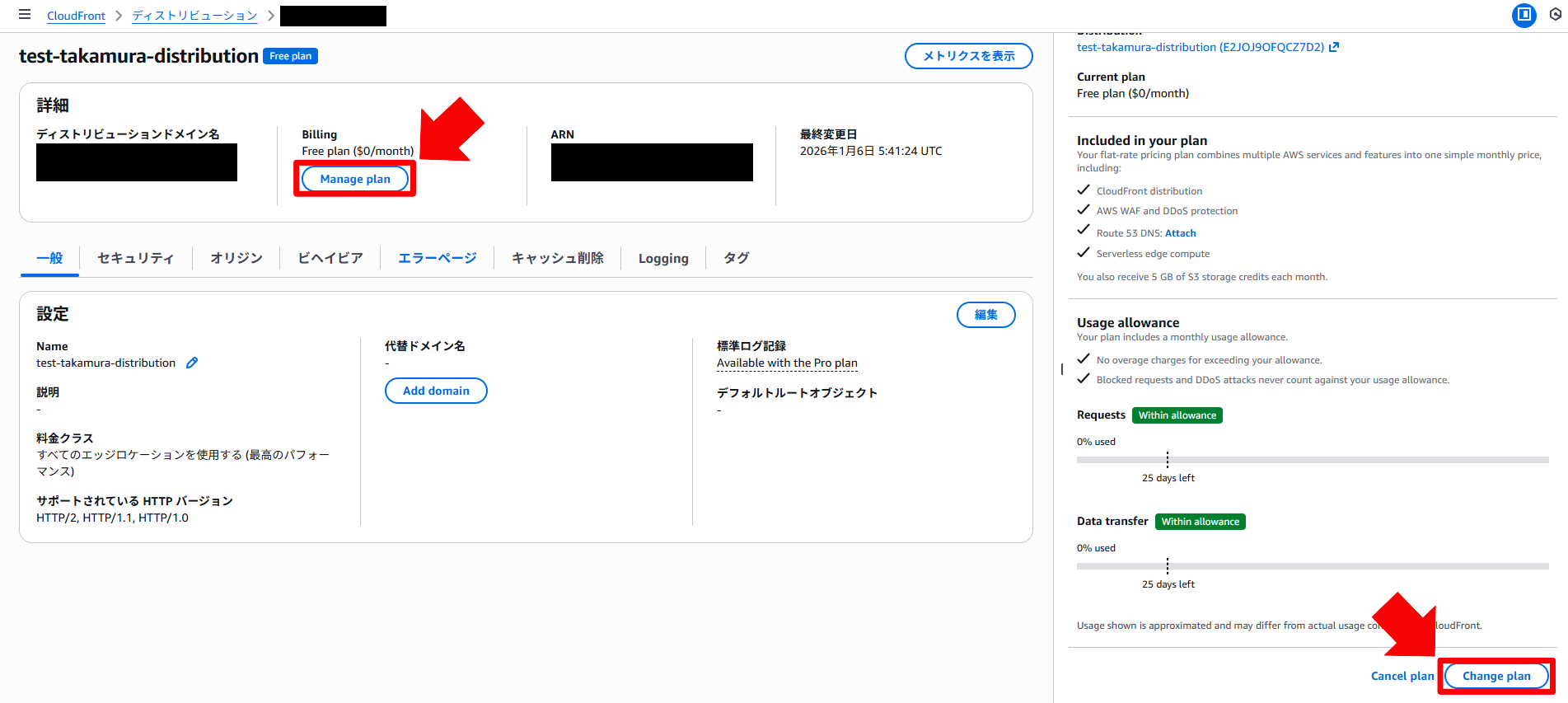Click the Requests usage progress bar
The height and width of the screenshot is (703, 1568).
click(x=1313, y=460)
